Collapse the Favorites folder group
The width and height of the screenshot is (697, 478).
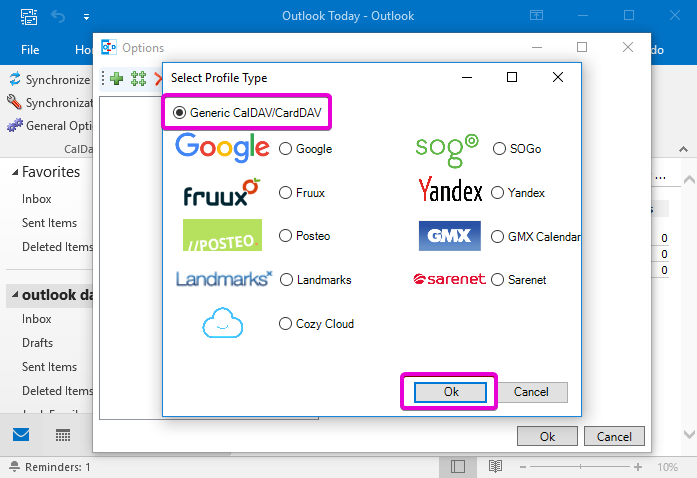(15, 172)
